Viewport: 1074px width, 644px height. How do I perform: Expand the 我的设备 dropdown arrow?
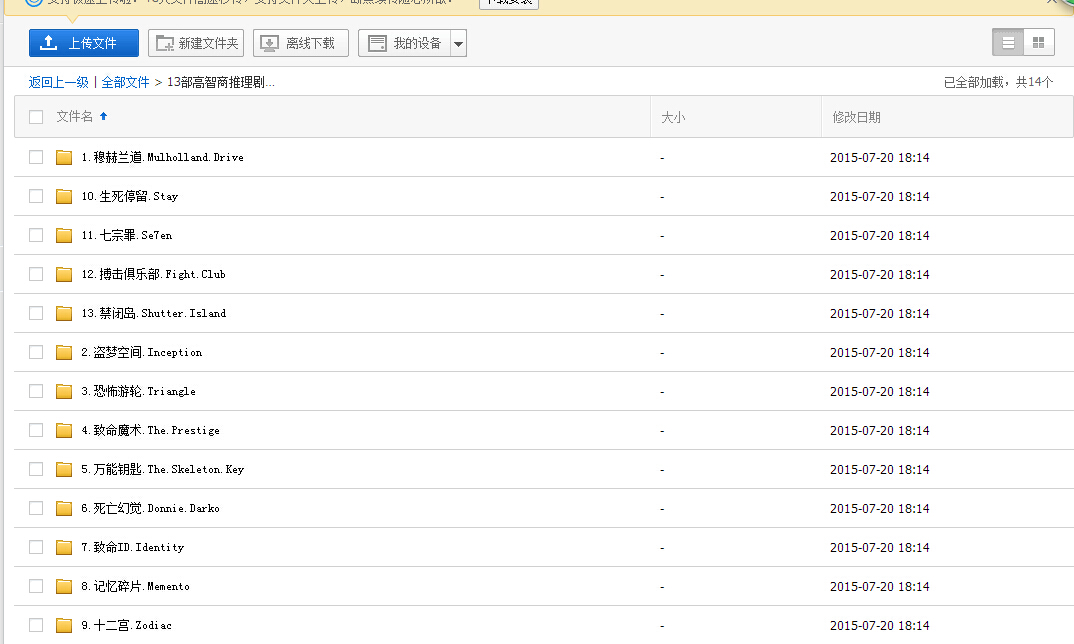click(x=458, y=43)
